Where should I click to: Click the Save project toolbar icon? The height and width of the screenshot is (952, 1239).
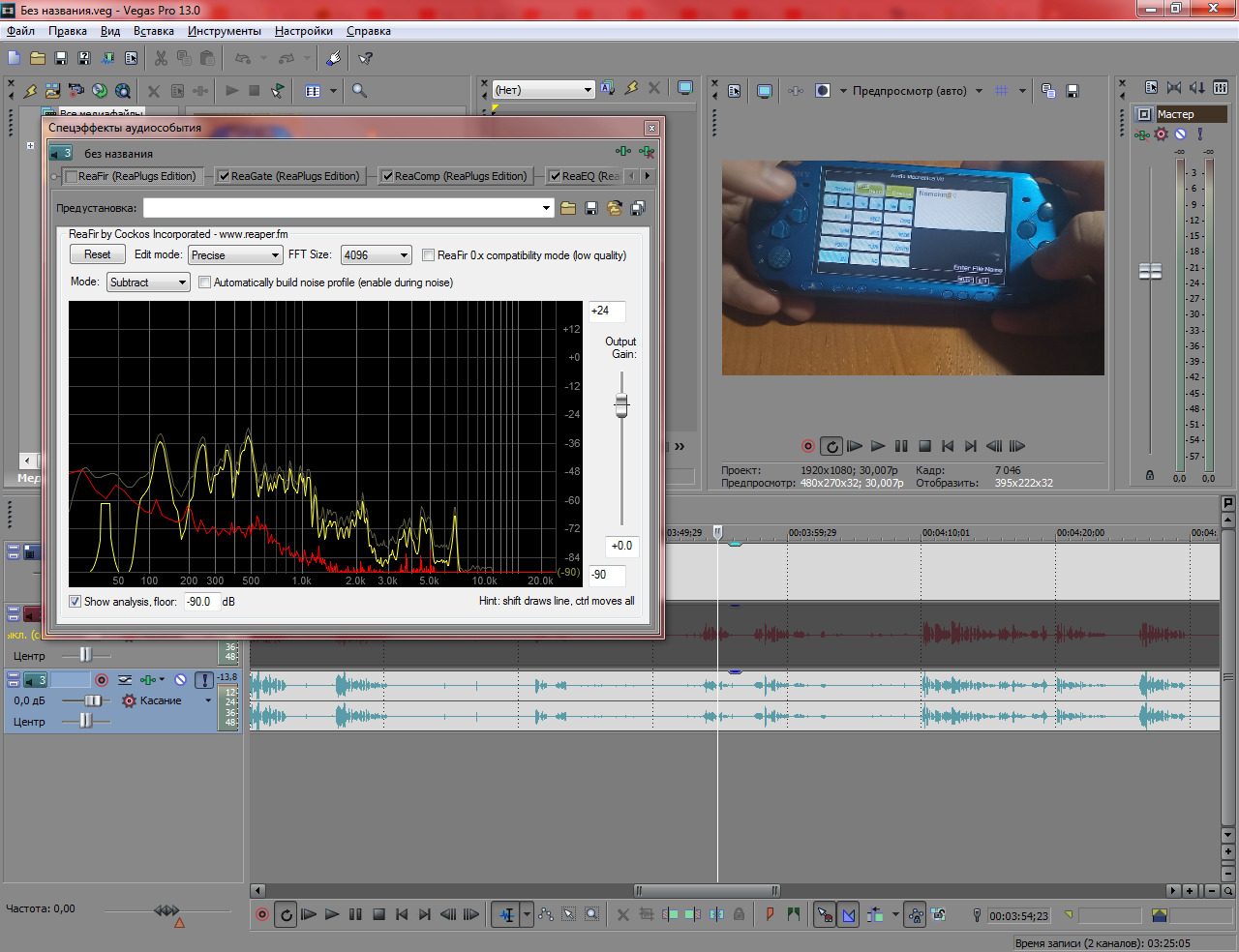pyautogui.click(x=61, y=58)
